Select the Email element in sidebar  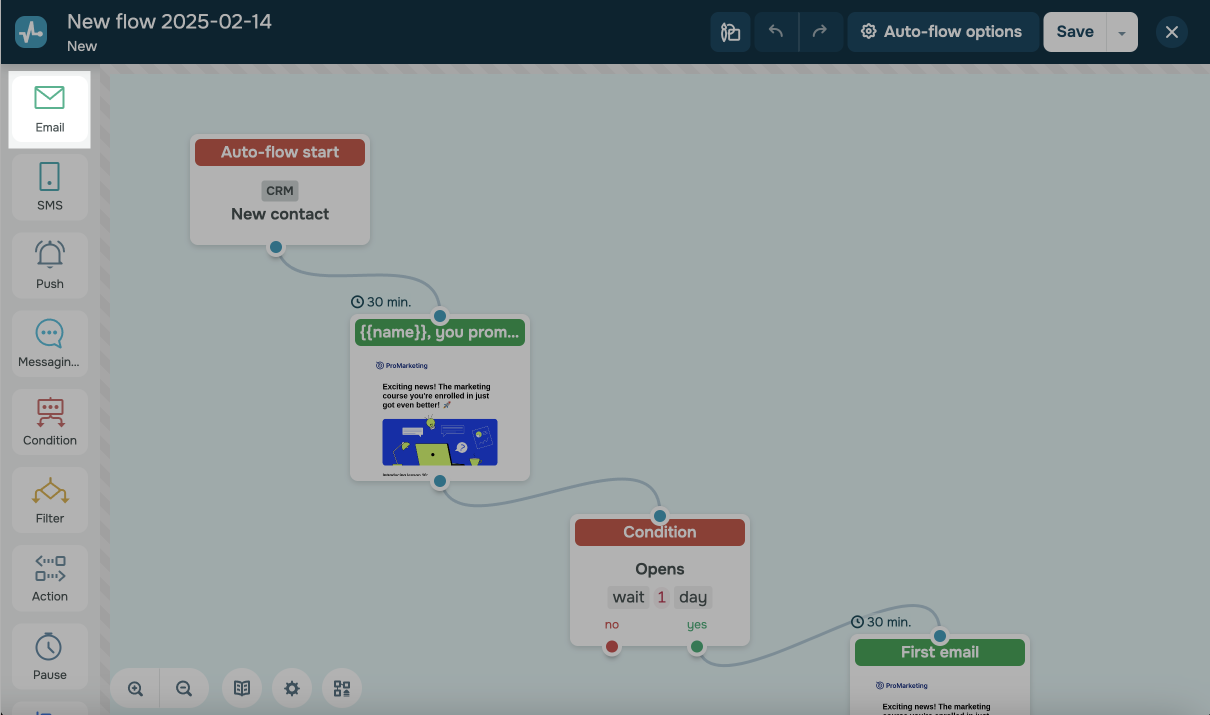[x=49, y=109]
